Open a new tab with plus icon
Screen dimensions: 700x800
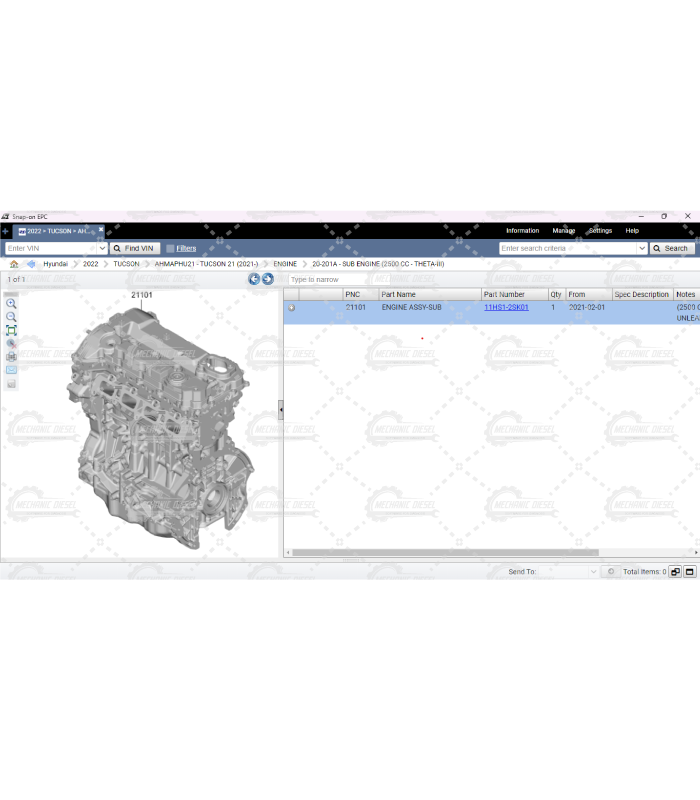click(x=6, y=231)
